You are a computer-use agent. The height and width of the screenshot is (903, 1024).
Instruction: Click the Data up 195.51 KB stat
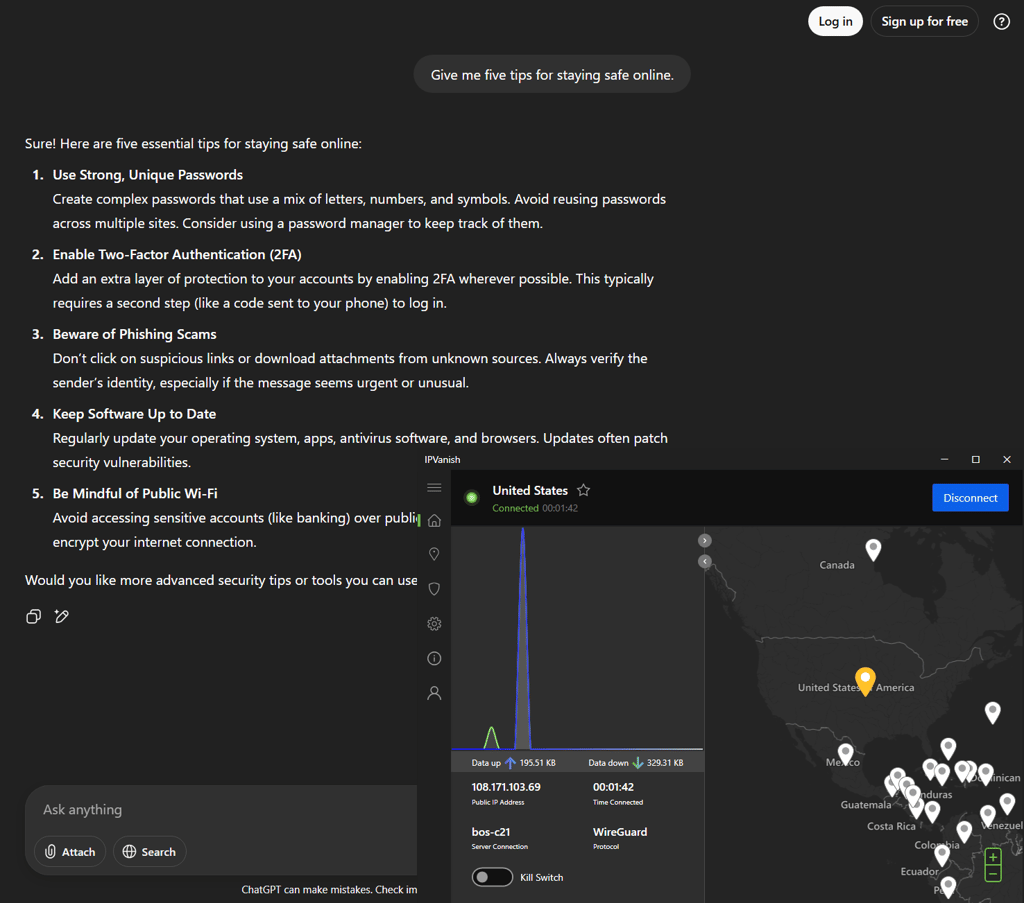click(513, 763)
